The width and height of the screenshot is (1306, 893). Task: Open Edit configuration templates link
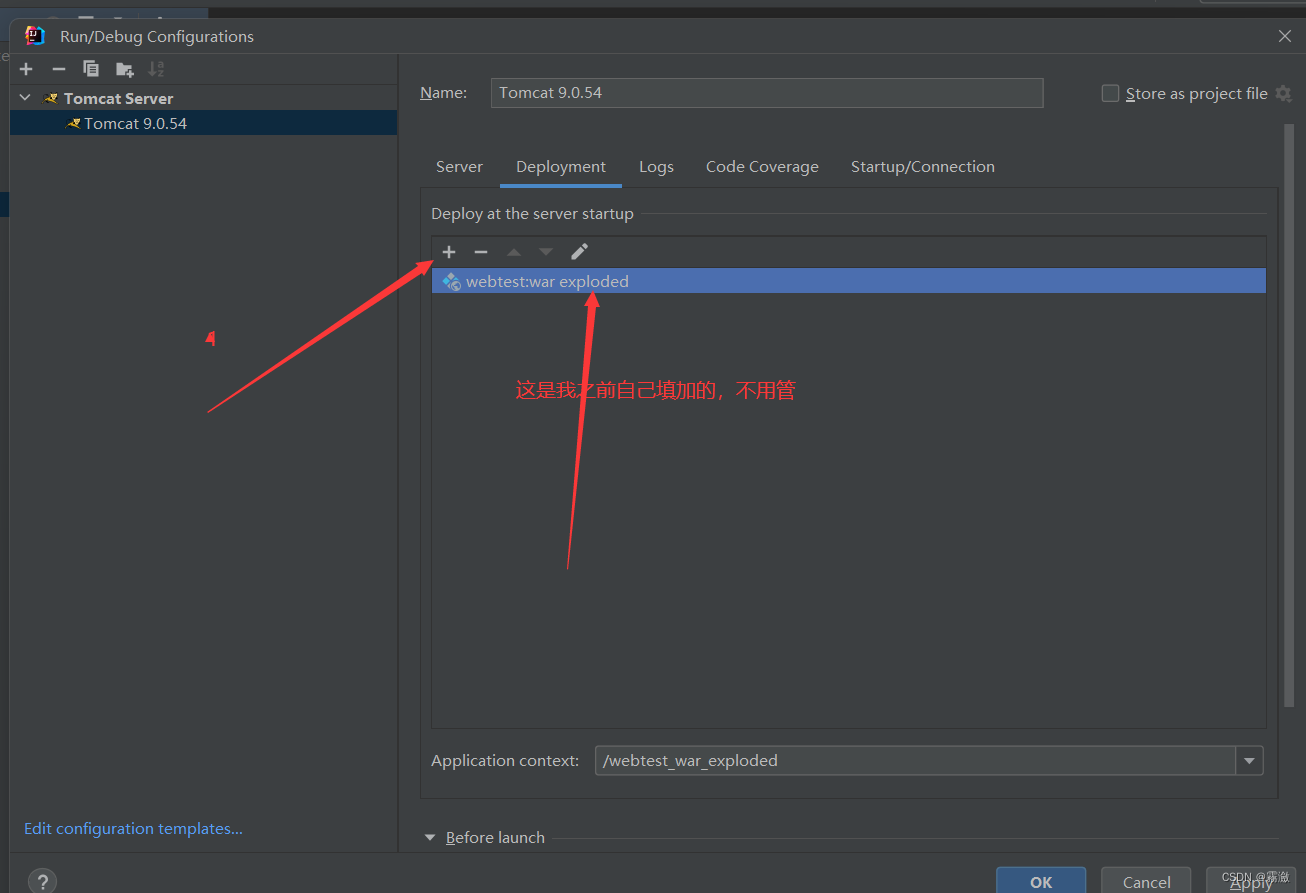pyautogui.click(x=133, y=829)
